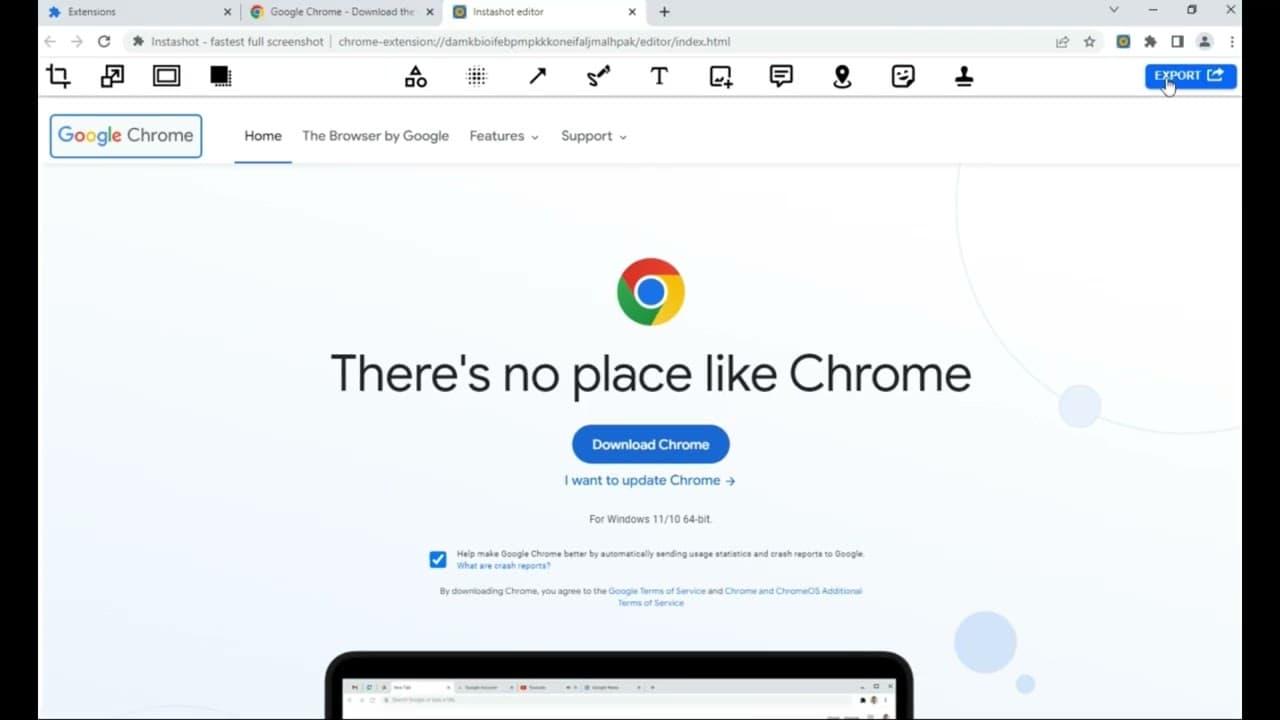Select the Insert image tool

pos(721,77)
